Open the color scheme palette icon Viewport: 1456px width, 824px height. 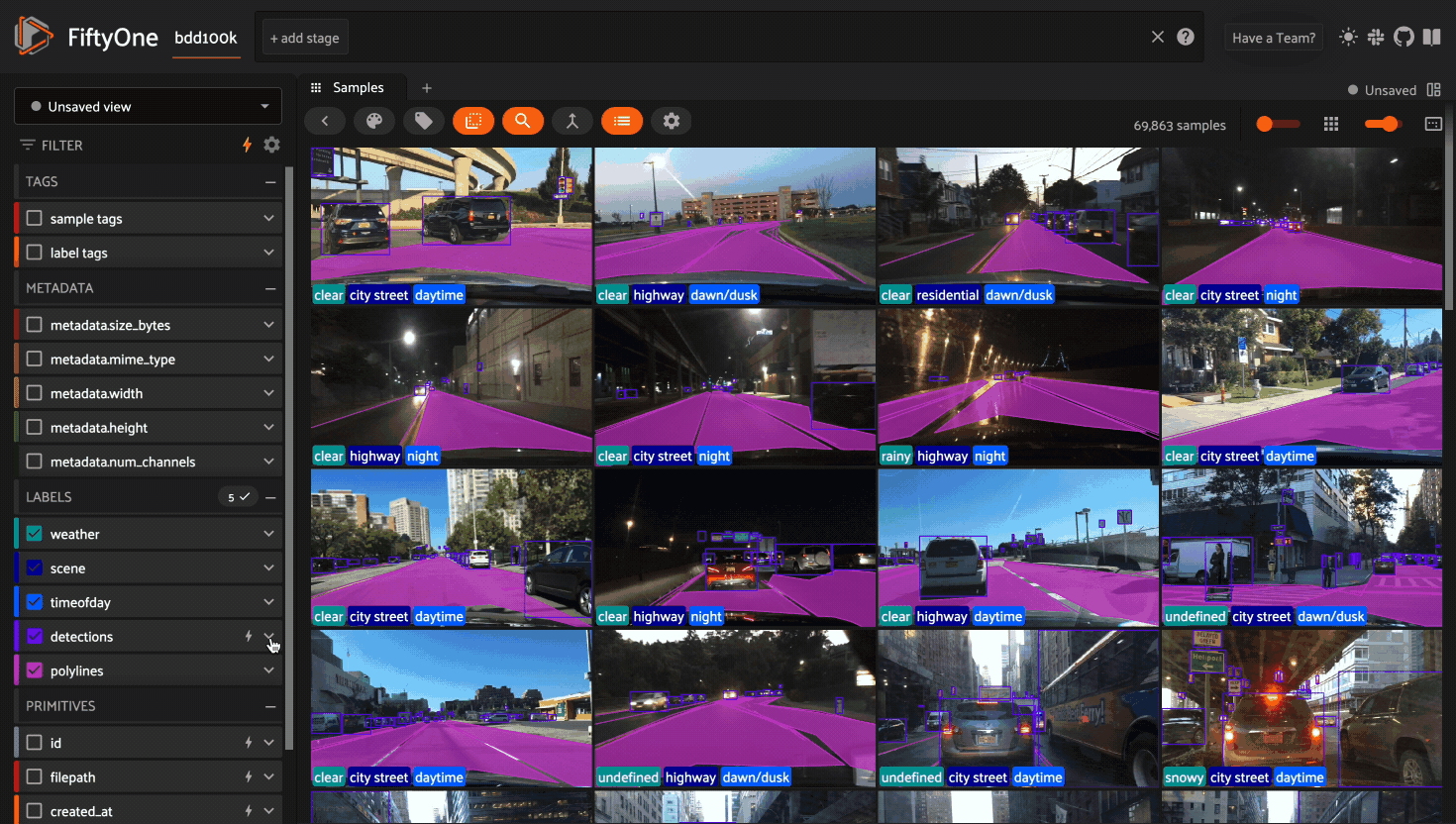[374, 121]
